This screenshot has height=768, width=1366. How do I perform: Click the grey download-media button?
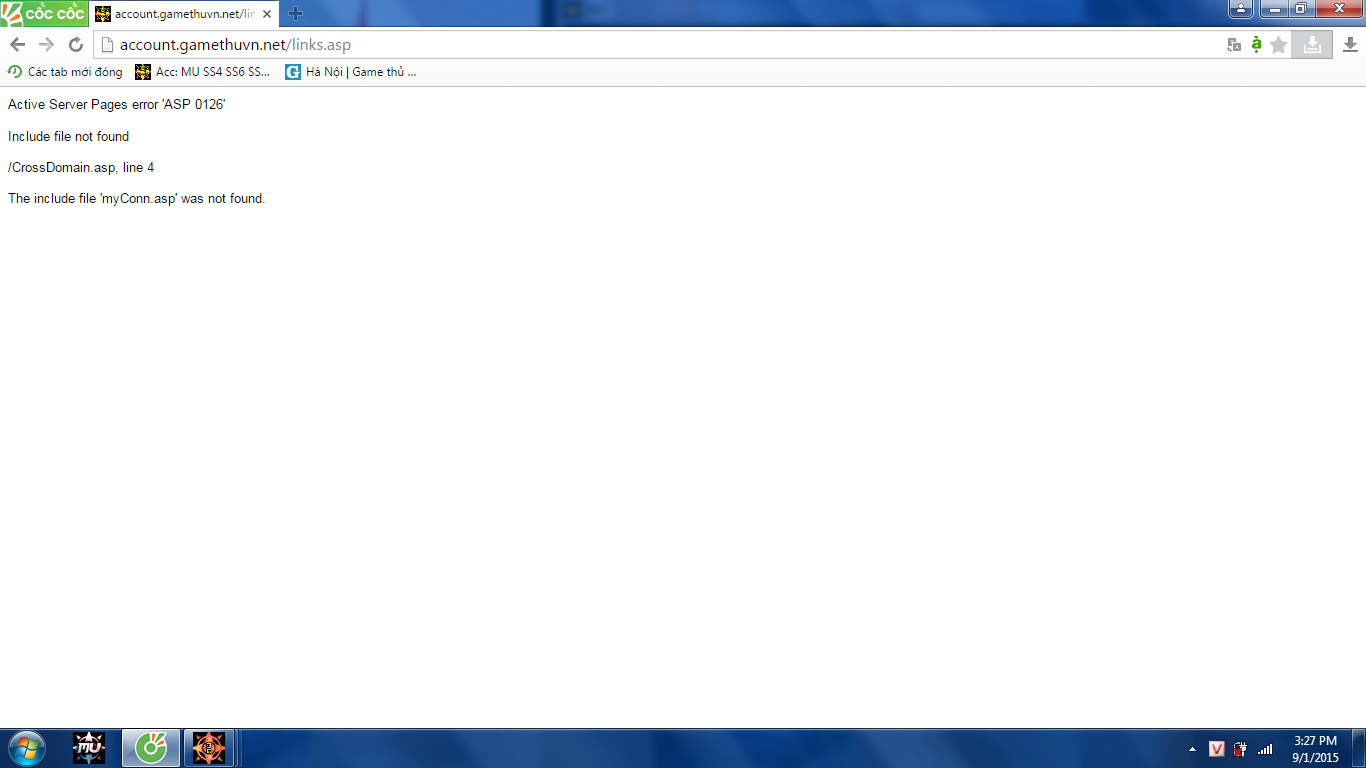1312,45
